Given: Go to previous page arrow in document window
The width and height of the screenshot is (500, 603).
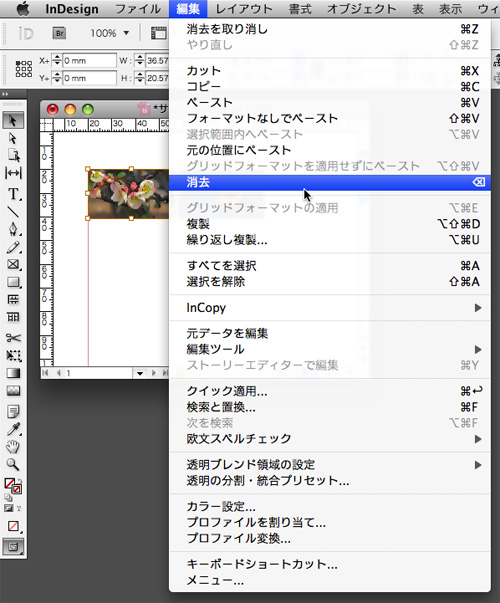Looking at the screenshot, I should [x=58, y=373].
